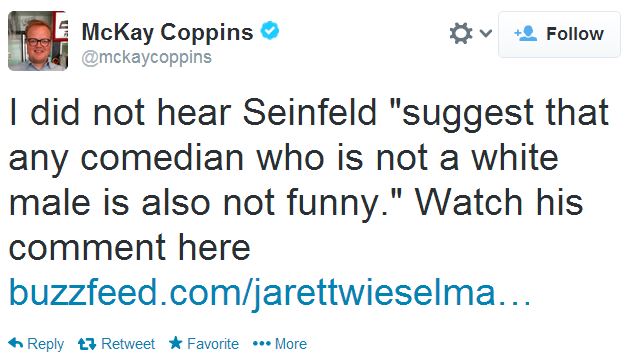Click the Reply text label
Screen dimensions: 632x361
(x=45, y=344)
